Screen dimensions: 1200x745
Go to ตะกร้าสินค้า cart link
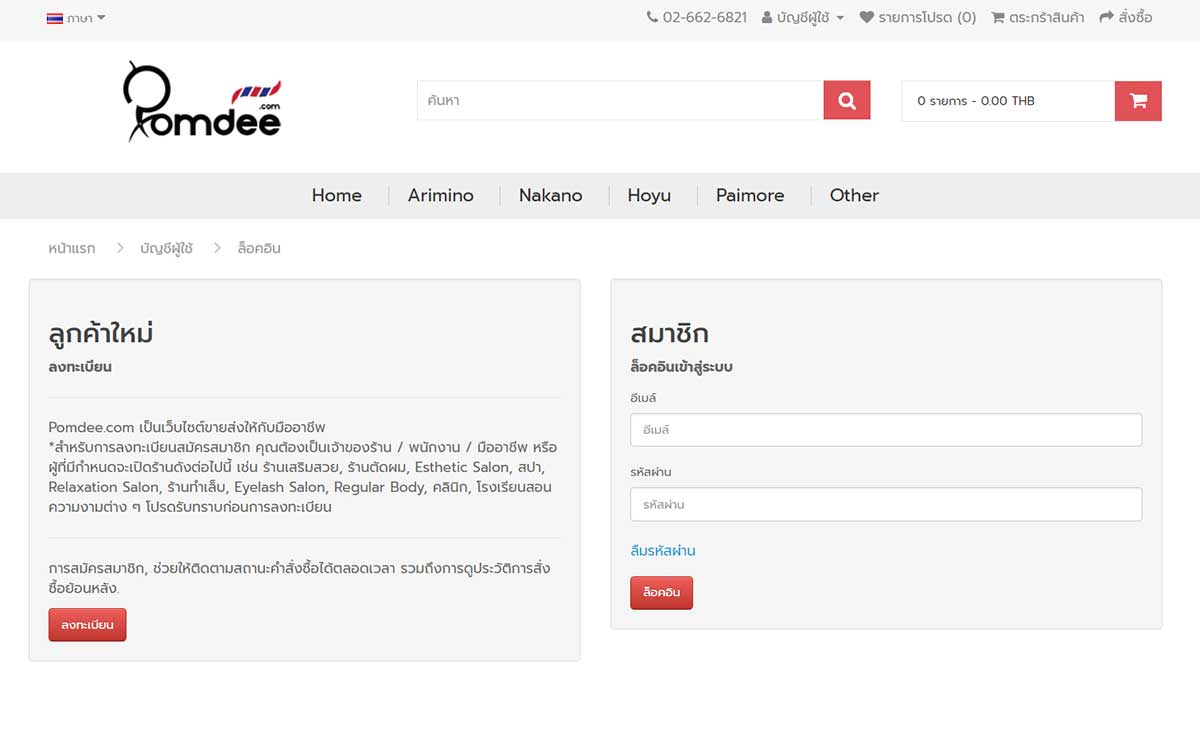point(1038,17)
